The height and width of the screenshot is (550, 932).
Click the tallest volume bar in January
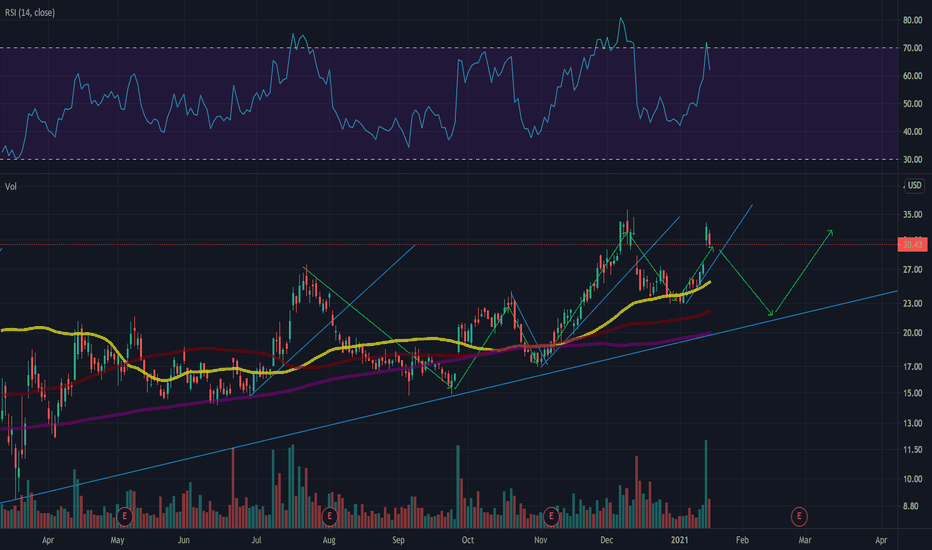706,484
